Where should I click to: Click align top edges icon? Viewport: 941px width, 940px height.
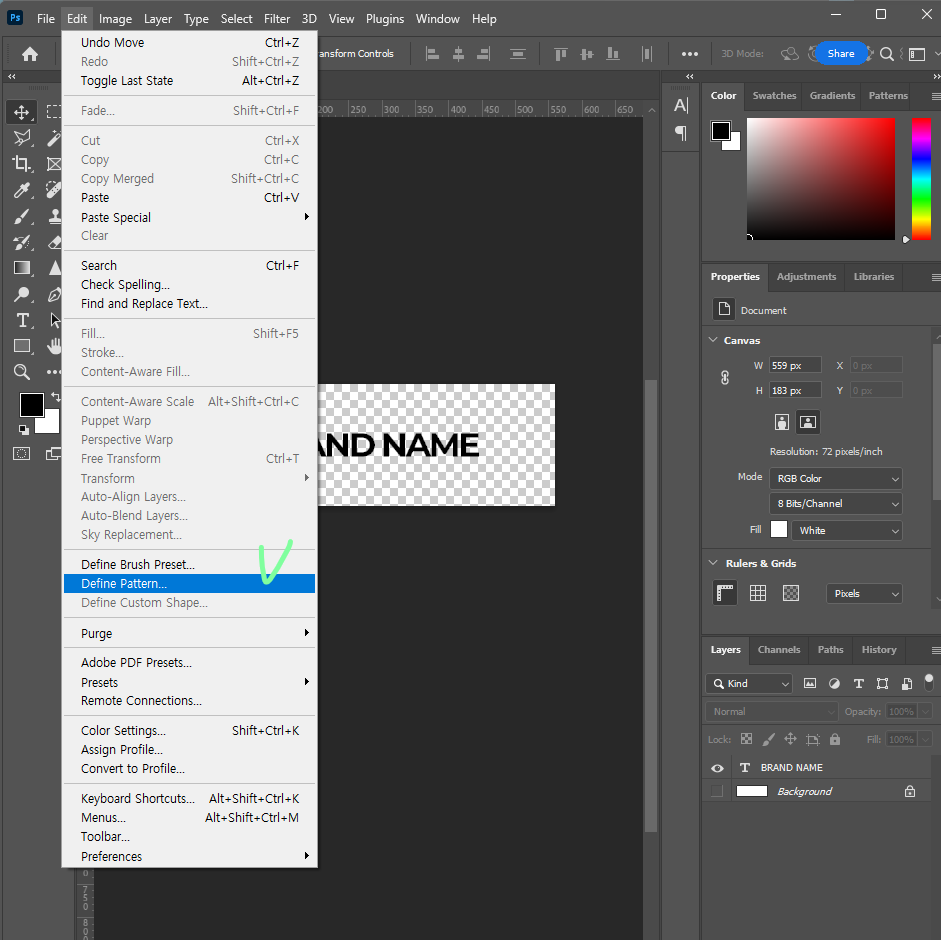(x=561, y=54)
